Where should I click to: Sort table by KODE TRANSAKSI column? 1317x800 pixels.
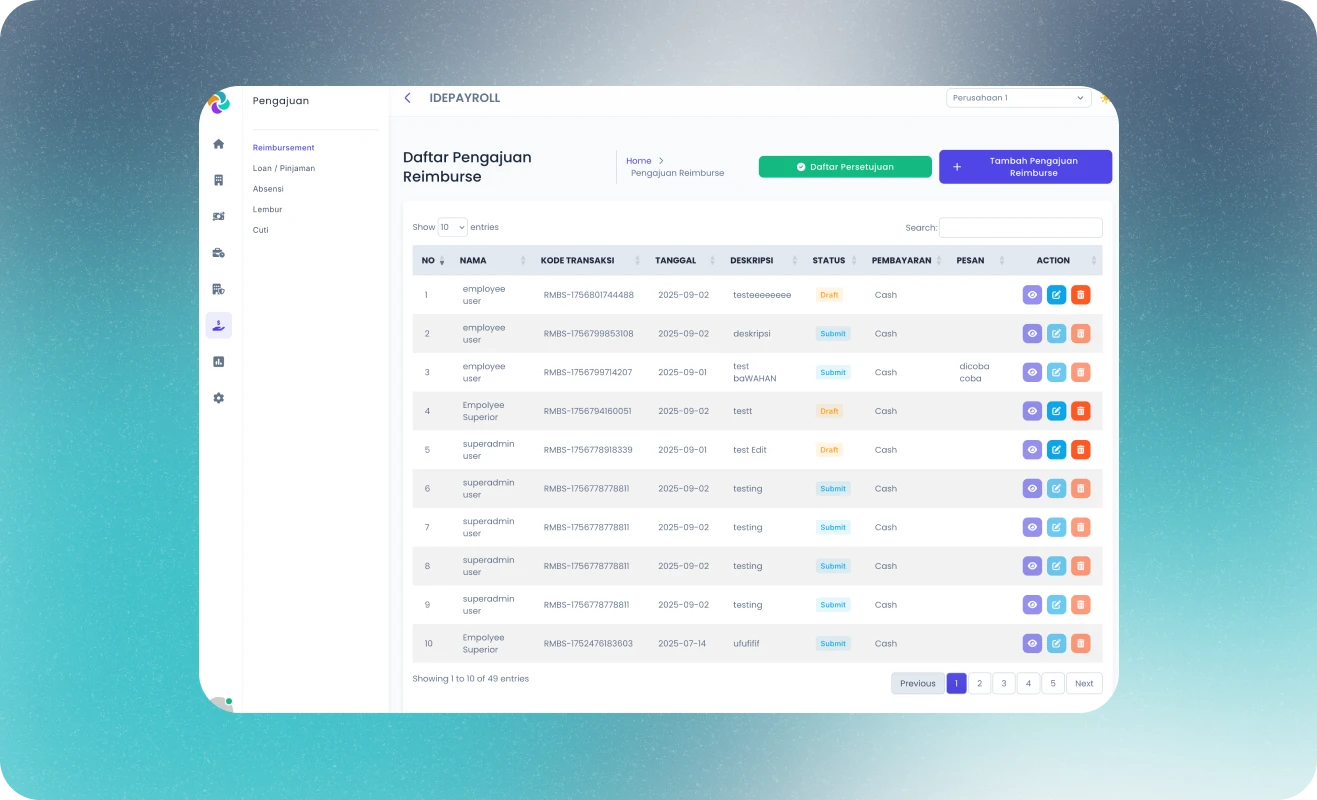[x=589, y=260]
